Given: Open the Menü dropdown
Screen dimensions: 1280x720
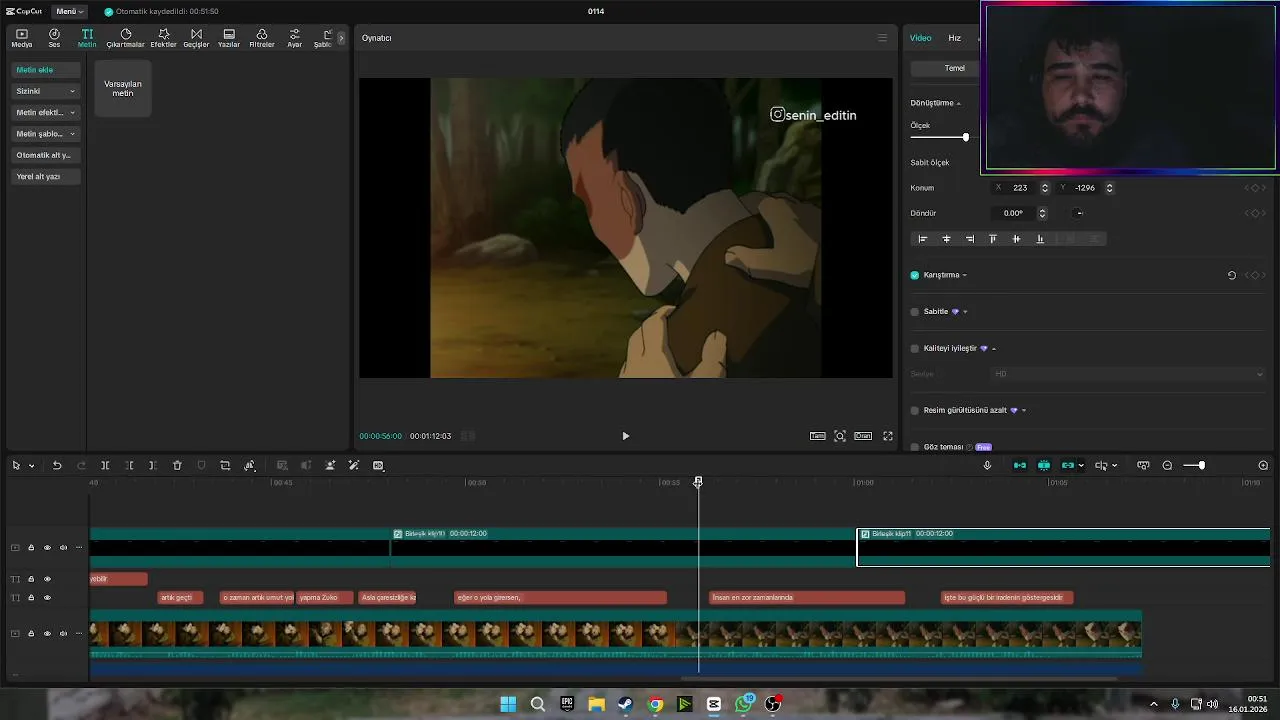Looking at the screenshot, I should pos(69,11).
